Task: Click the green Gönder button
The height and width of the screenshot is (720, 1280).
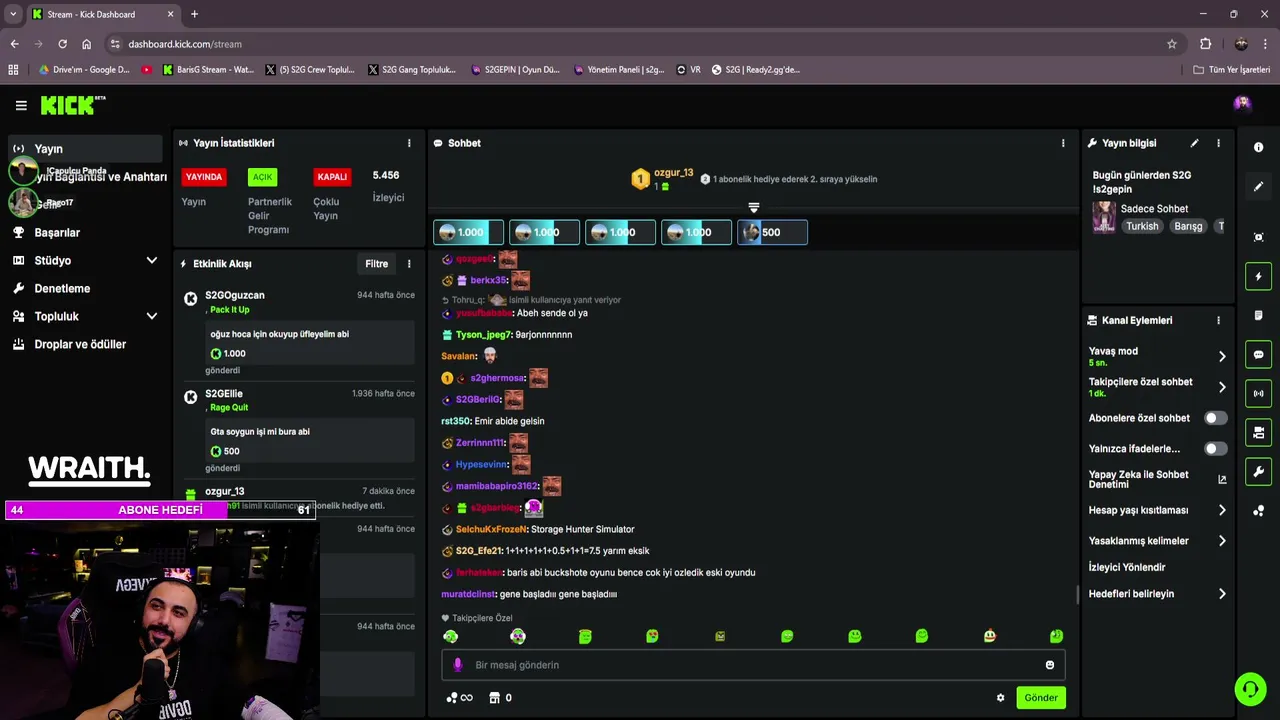Action: click(x=1041, y=698)
